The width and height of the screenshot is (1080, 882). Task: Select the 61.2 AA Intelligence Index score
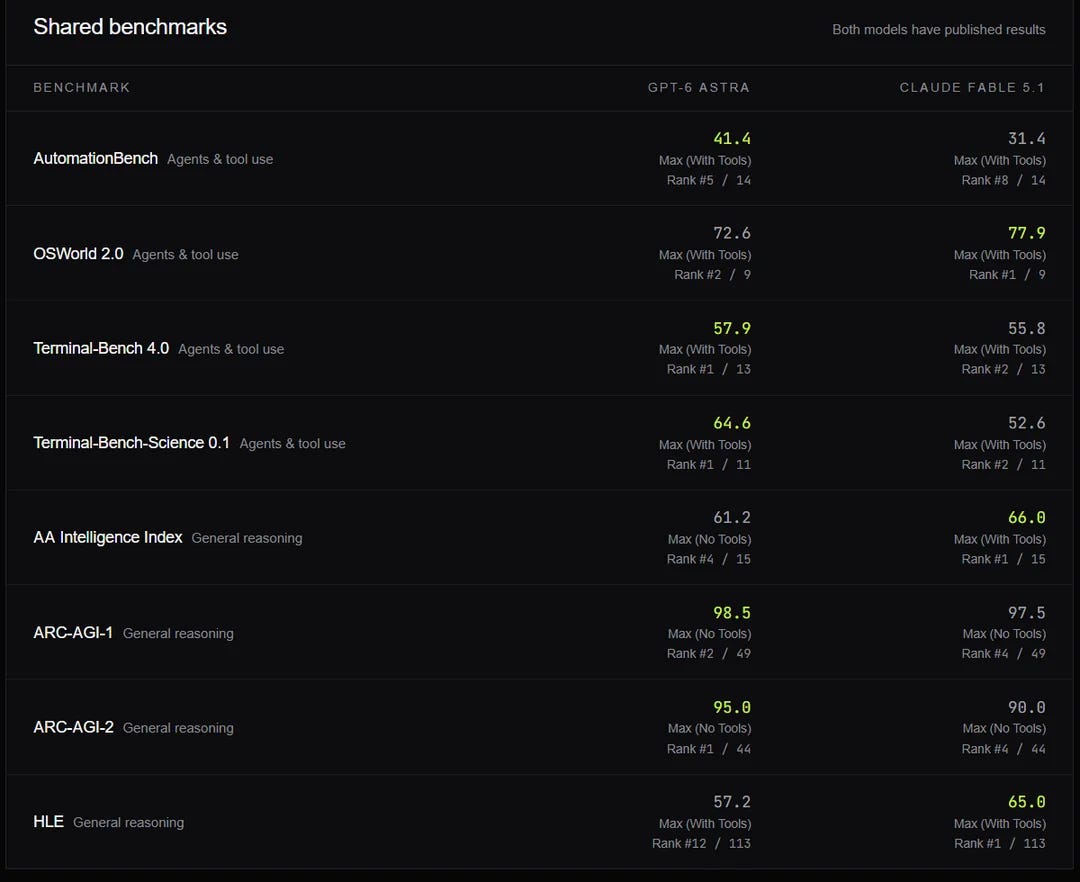(732, 518)
